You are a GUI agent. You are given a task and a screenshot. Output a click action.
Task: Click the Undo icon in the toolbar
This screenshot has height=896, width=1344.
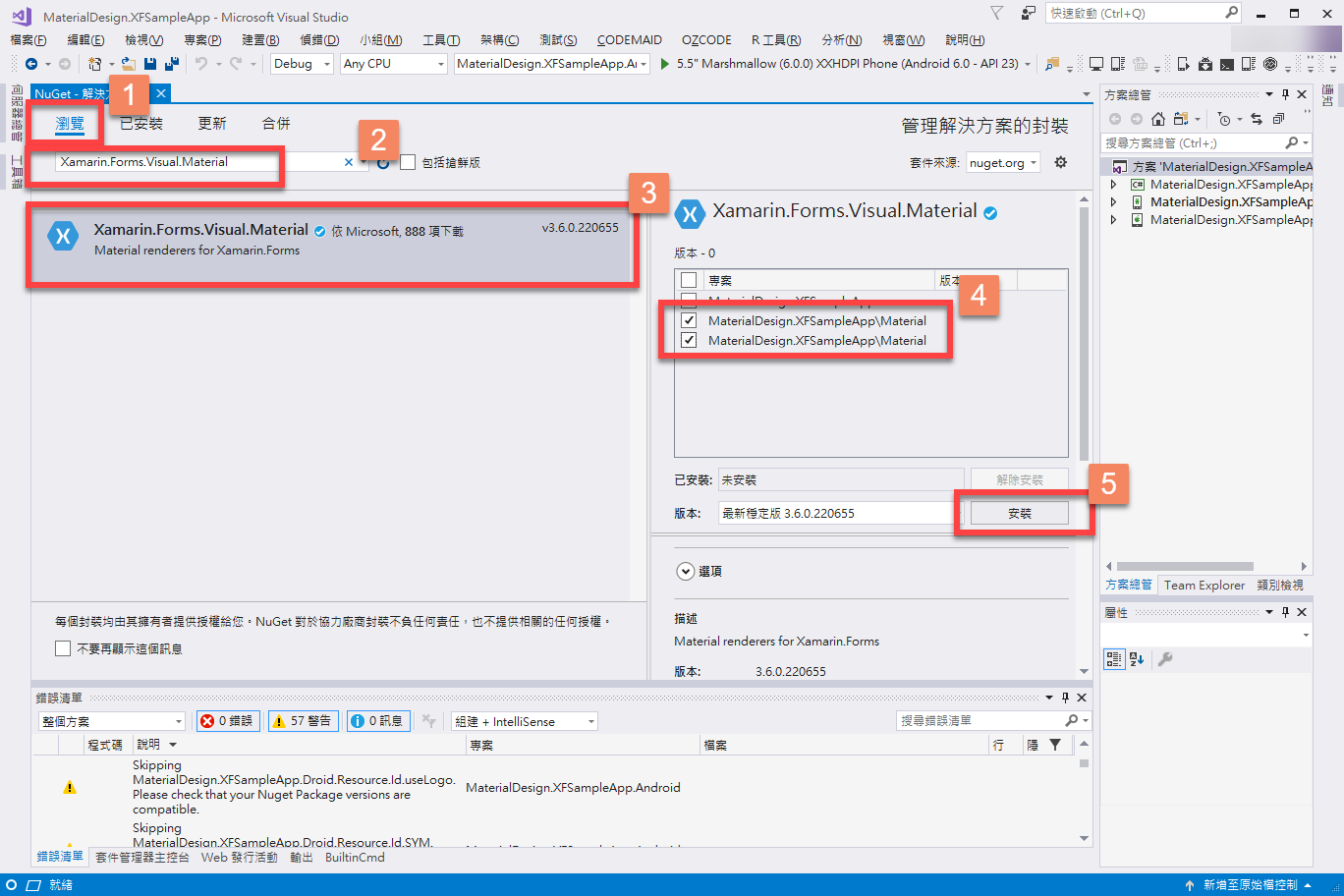(x=202, y=63)
